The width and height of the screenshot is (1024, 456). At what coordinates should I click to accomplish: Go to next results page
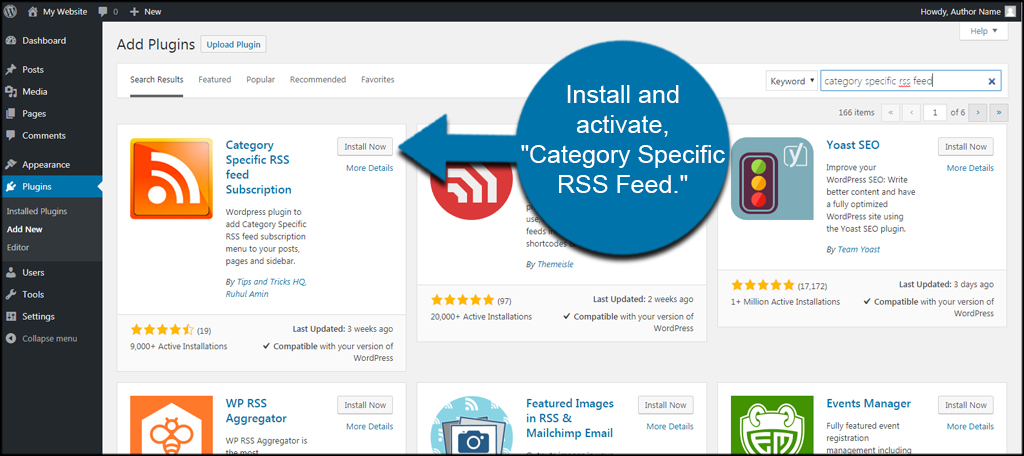coord(978,112)
